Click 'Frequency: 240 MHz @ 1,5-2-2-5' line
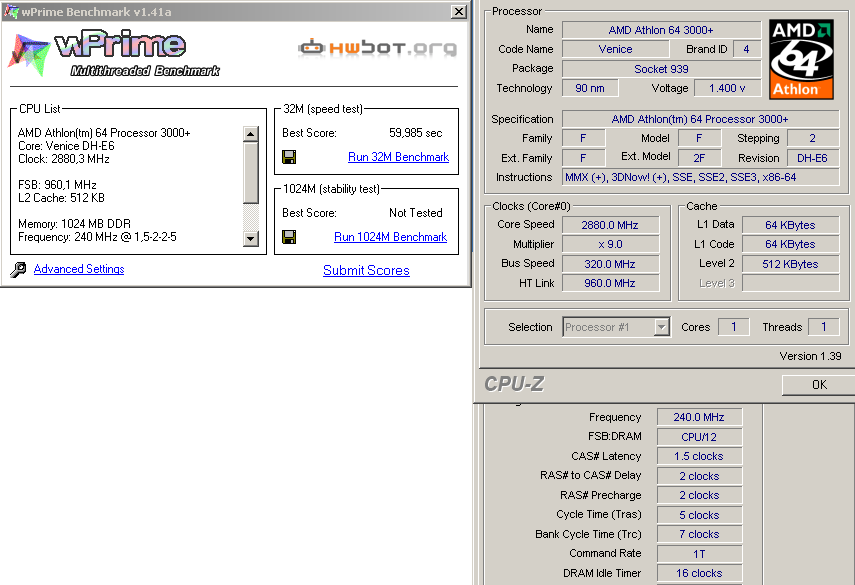855x585 pixels. 97,237
